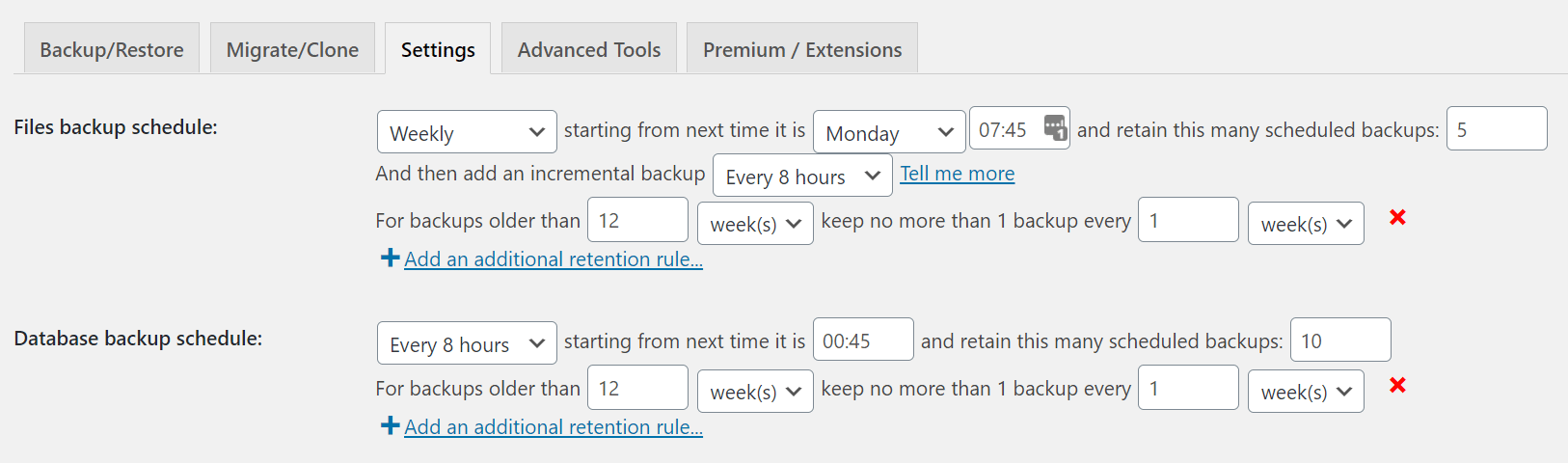
Task: Click plus icon under database retention rule
Action: 390,425
